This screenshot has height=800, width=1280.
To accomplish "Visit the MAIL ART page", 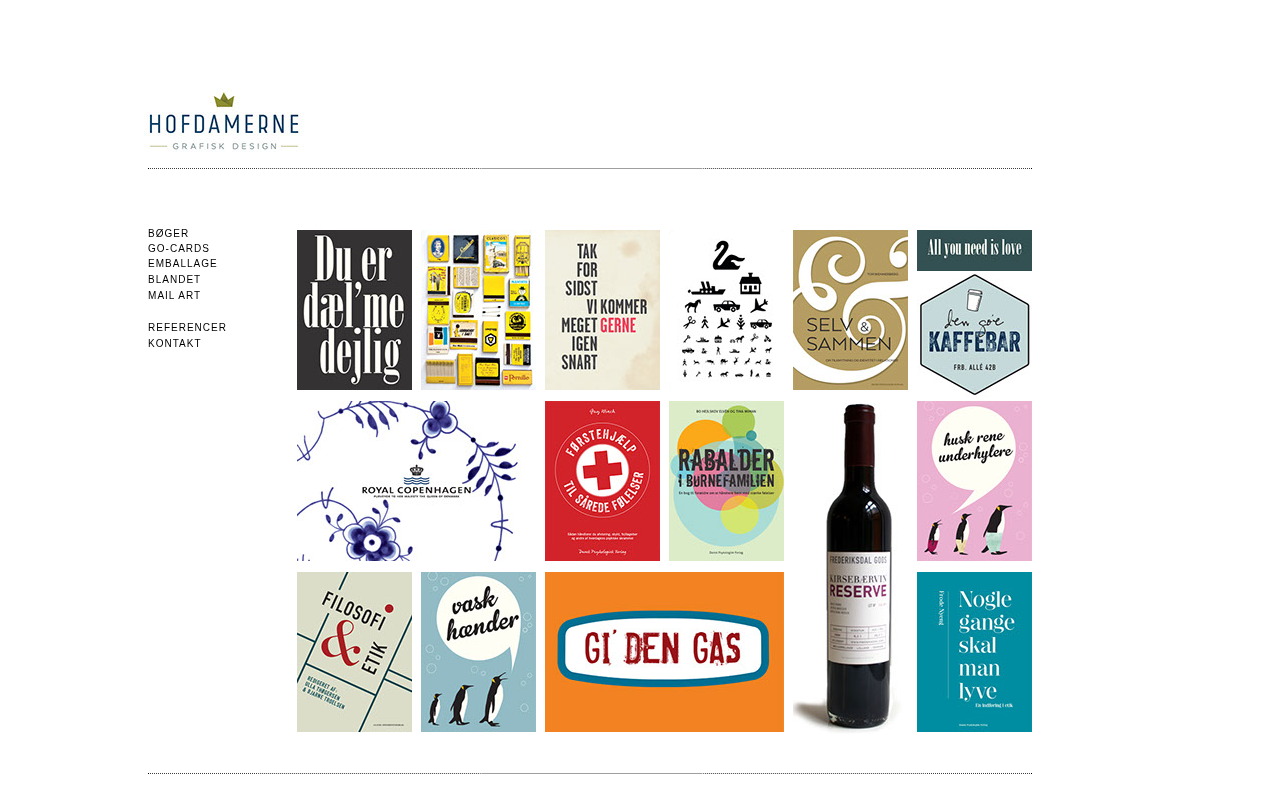I will [x=174, y=295].
